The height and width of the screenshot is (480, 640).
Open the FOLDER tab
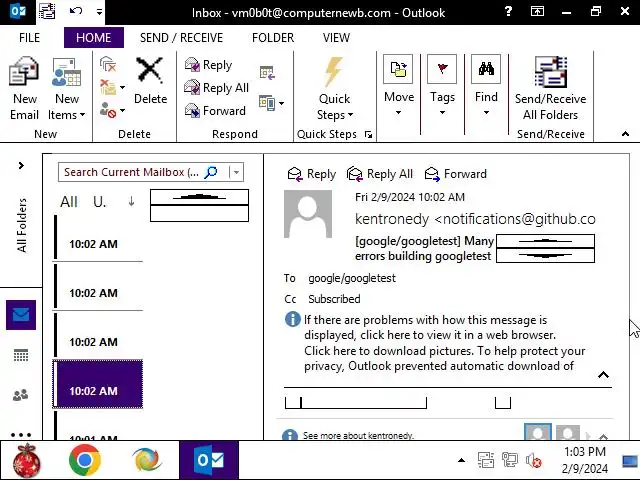point(273,38)
